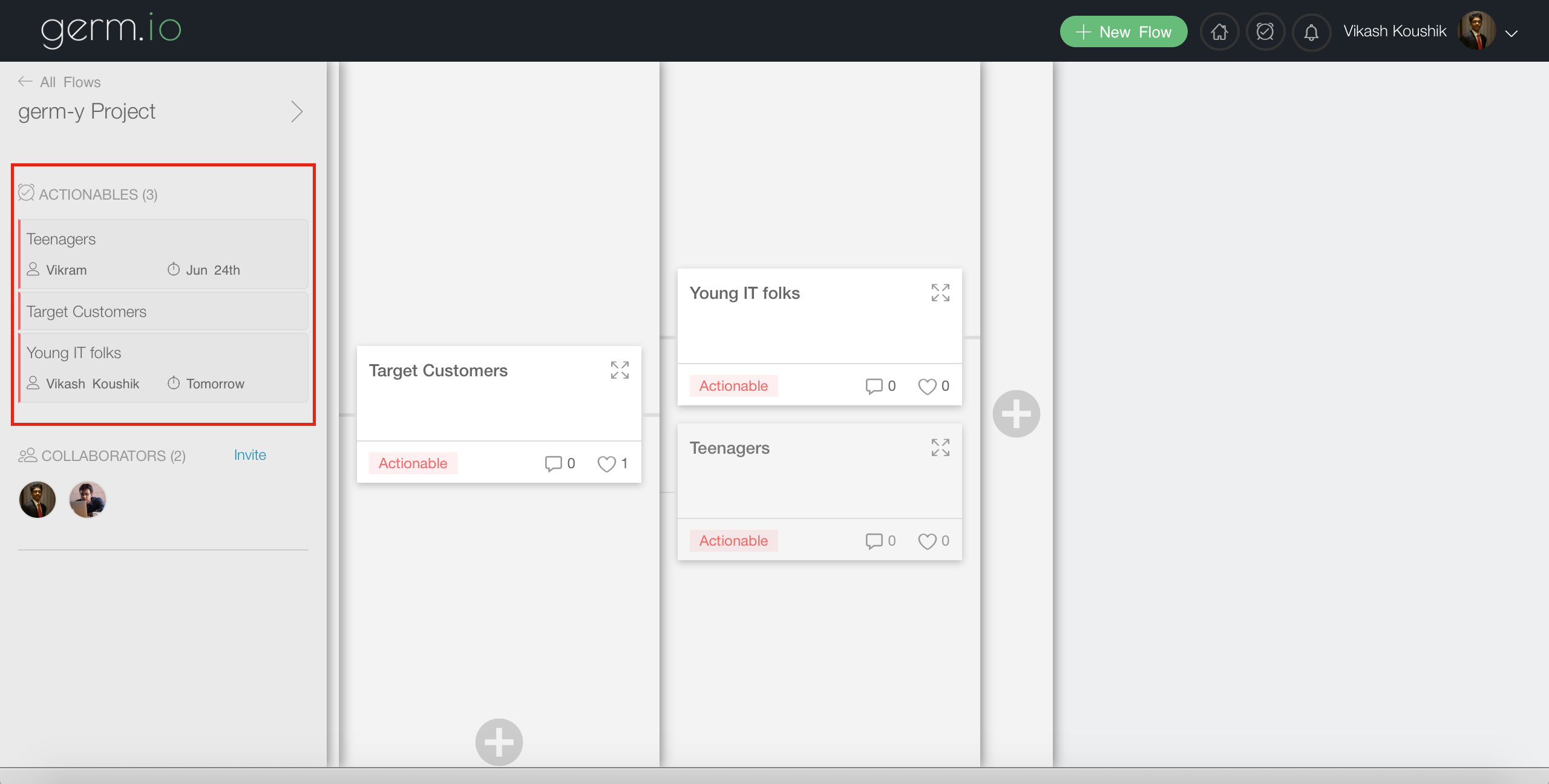Screen dimensions: 1549x784
Task: Open the home icon in header
Action: 1219,32
